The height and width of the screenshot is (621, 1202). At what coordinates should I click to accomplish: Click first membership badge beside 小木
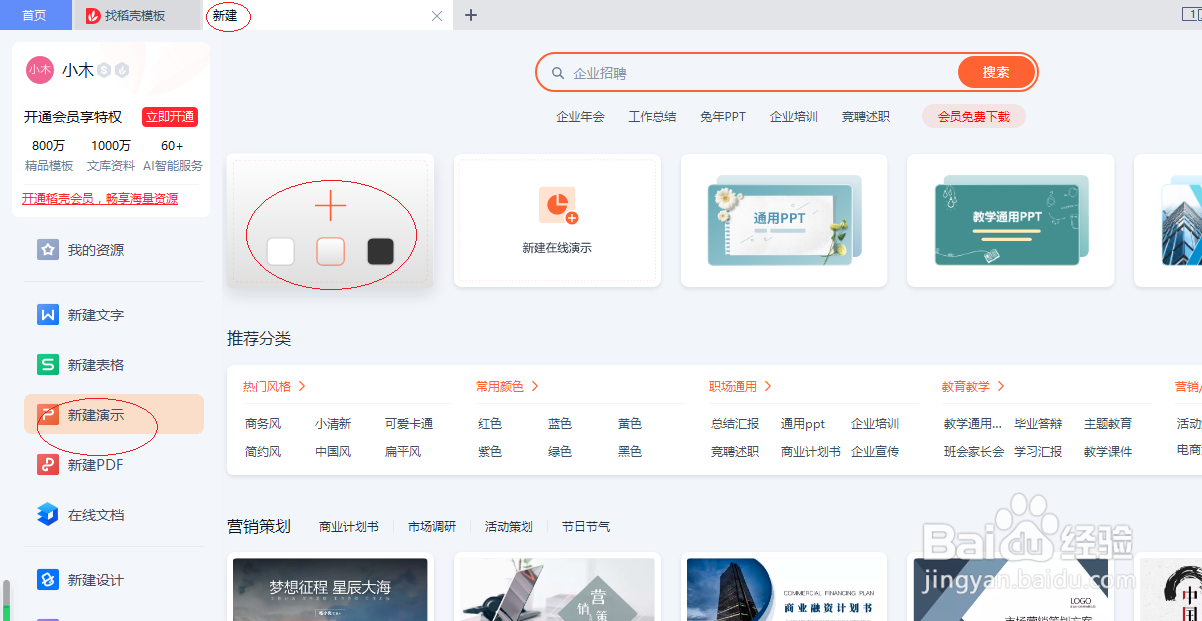104,70
